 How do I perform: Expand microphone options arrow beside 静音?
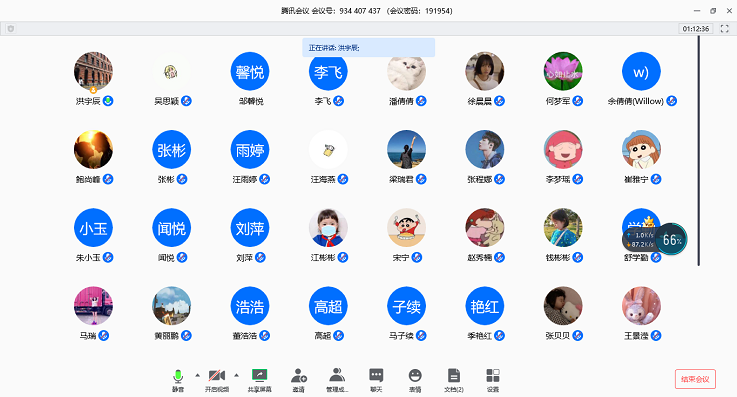[x=197, y=375]
